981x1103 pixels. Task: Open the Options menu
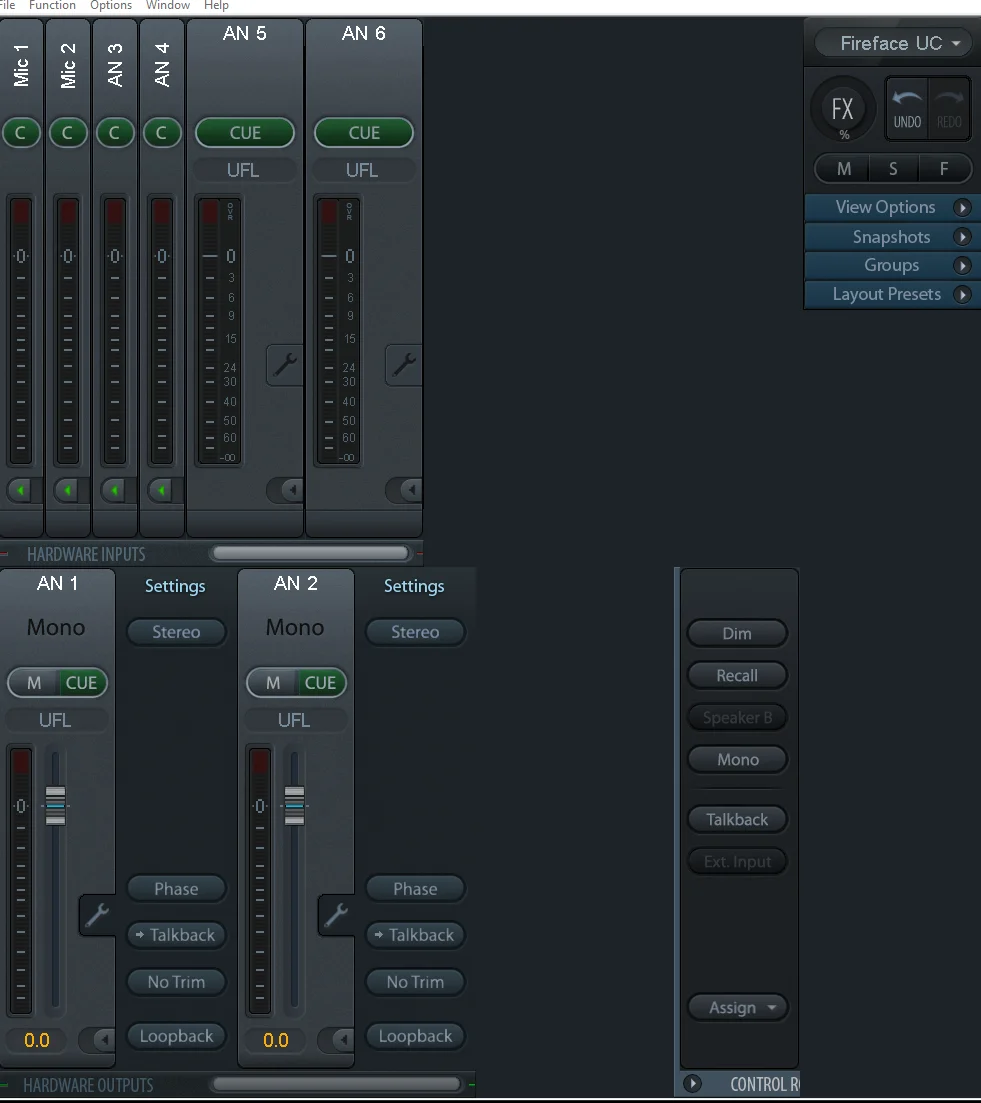111,6
